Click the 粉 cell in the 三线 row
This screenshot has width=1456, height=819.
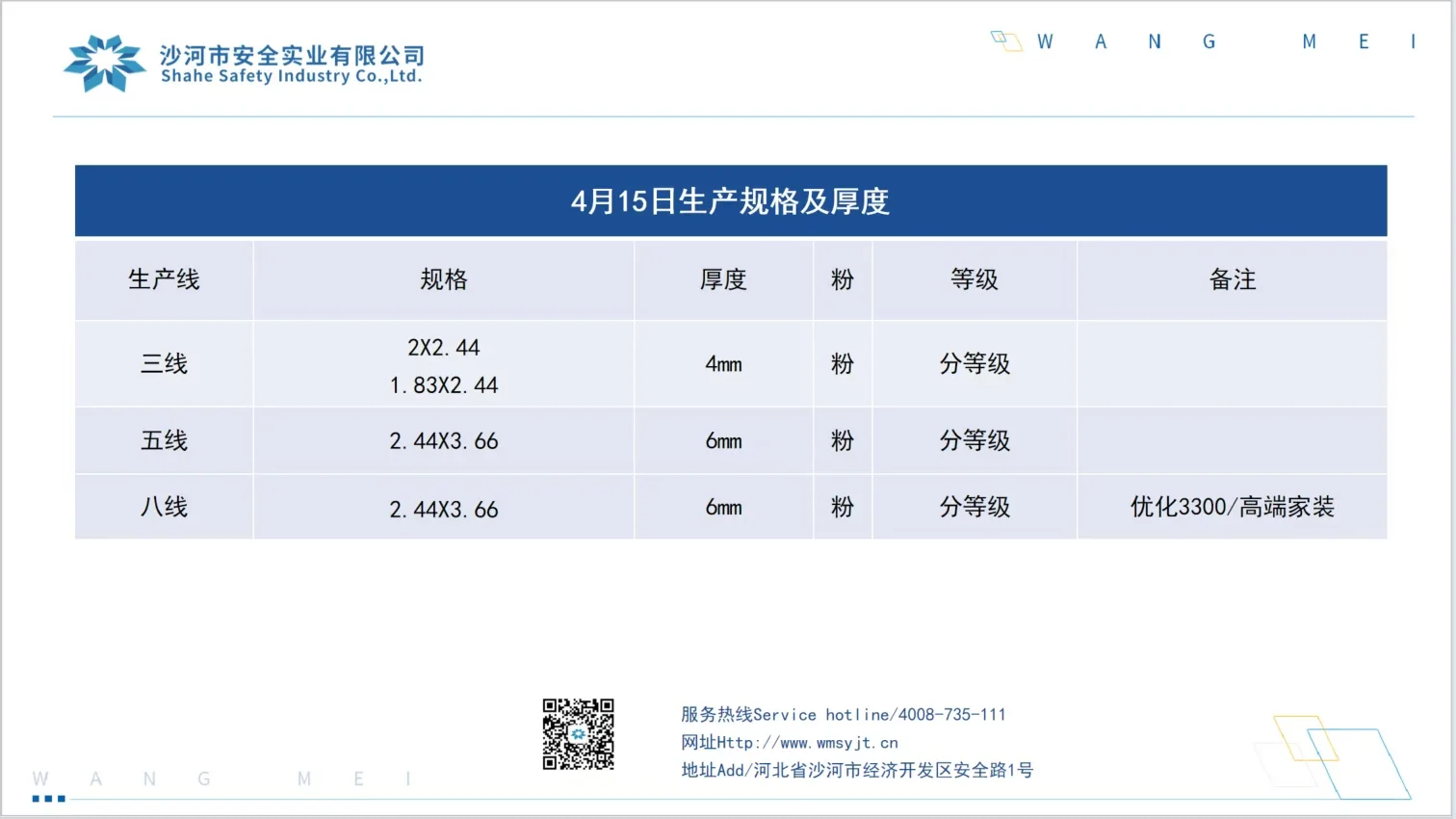click(843, 363)
